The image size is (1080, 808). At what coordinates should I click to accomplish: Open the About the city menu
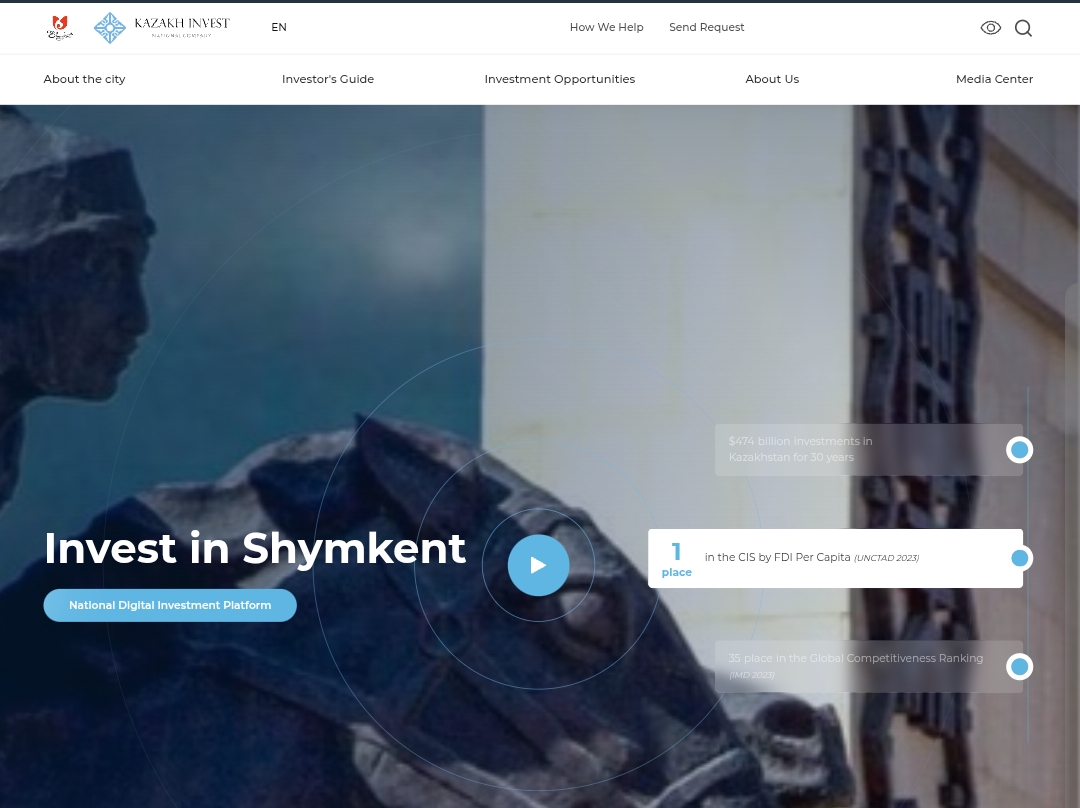point(85,79)
